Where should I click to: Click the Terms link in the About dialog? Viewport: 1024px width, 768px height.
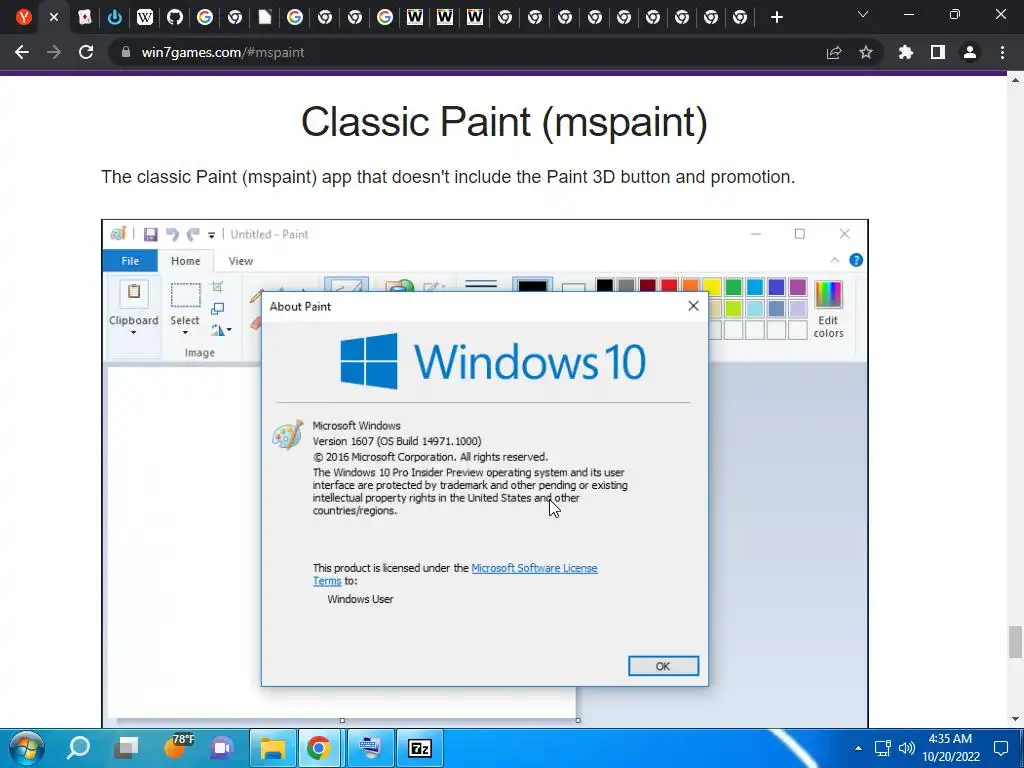click(x=327, y=581)
